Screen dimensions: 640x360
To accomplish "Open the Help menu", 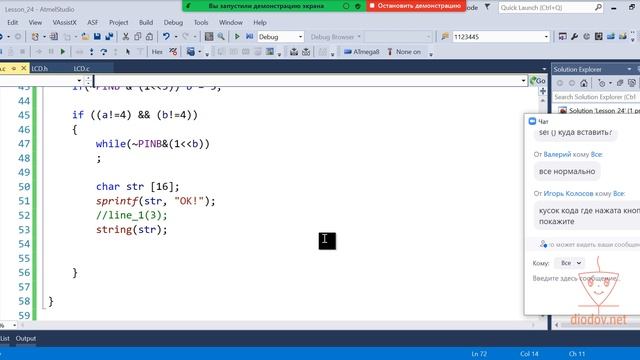I will tap(260, 22).
